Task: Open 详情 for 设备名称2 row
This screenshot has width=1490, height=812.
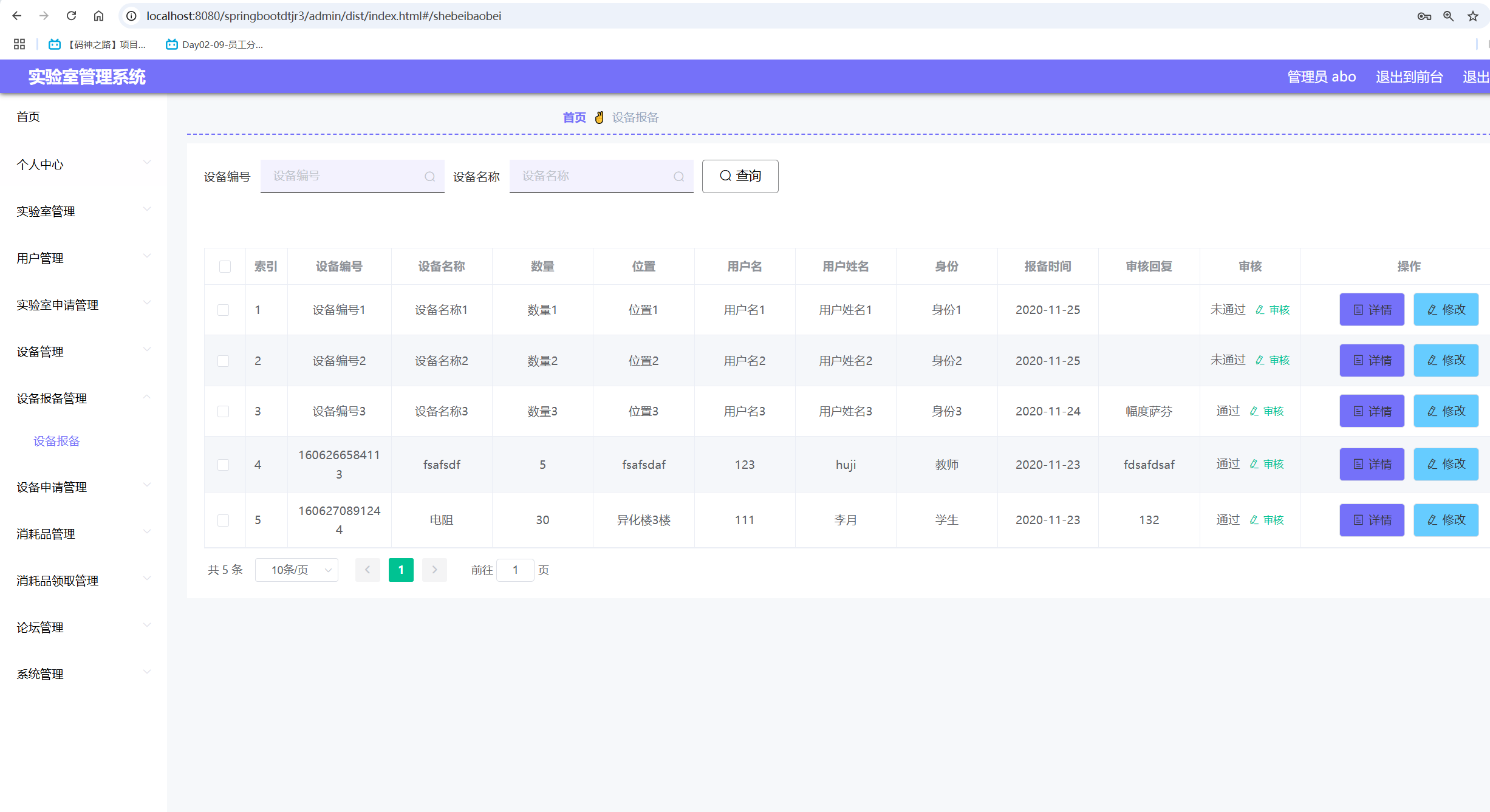Action: tap(1372, 360)
